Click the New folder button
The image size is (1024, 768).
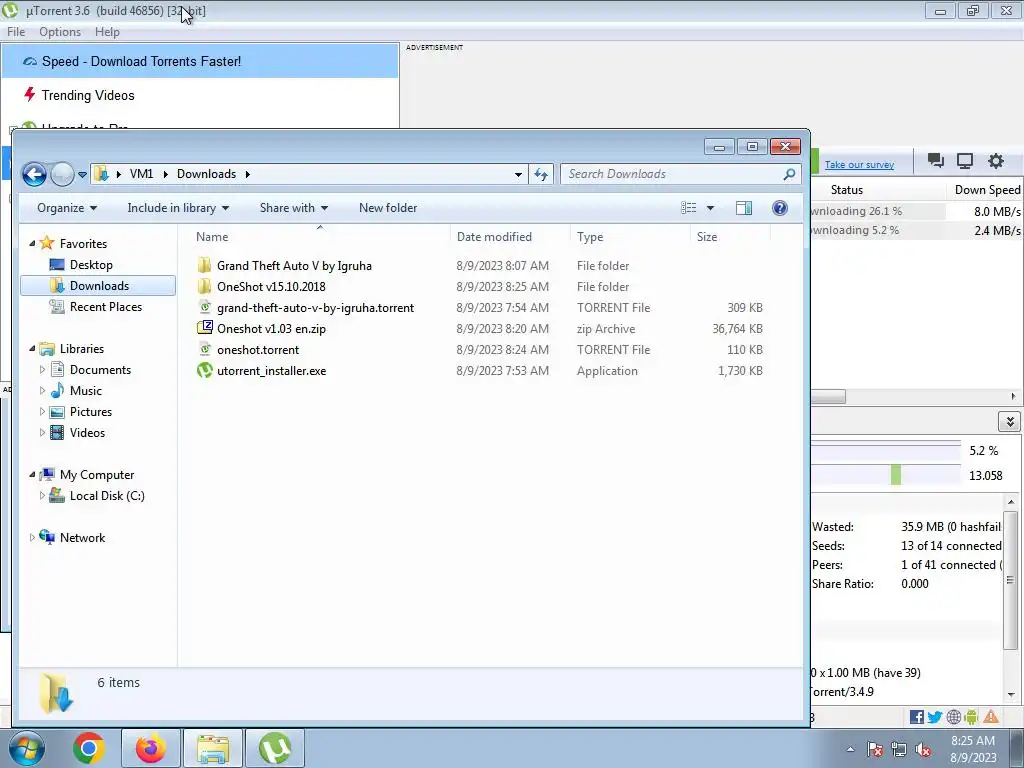click(x=388, y=208)
